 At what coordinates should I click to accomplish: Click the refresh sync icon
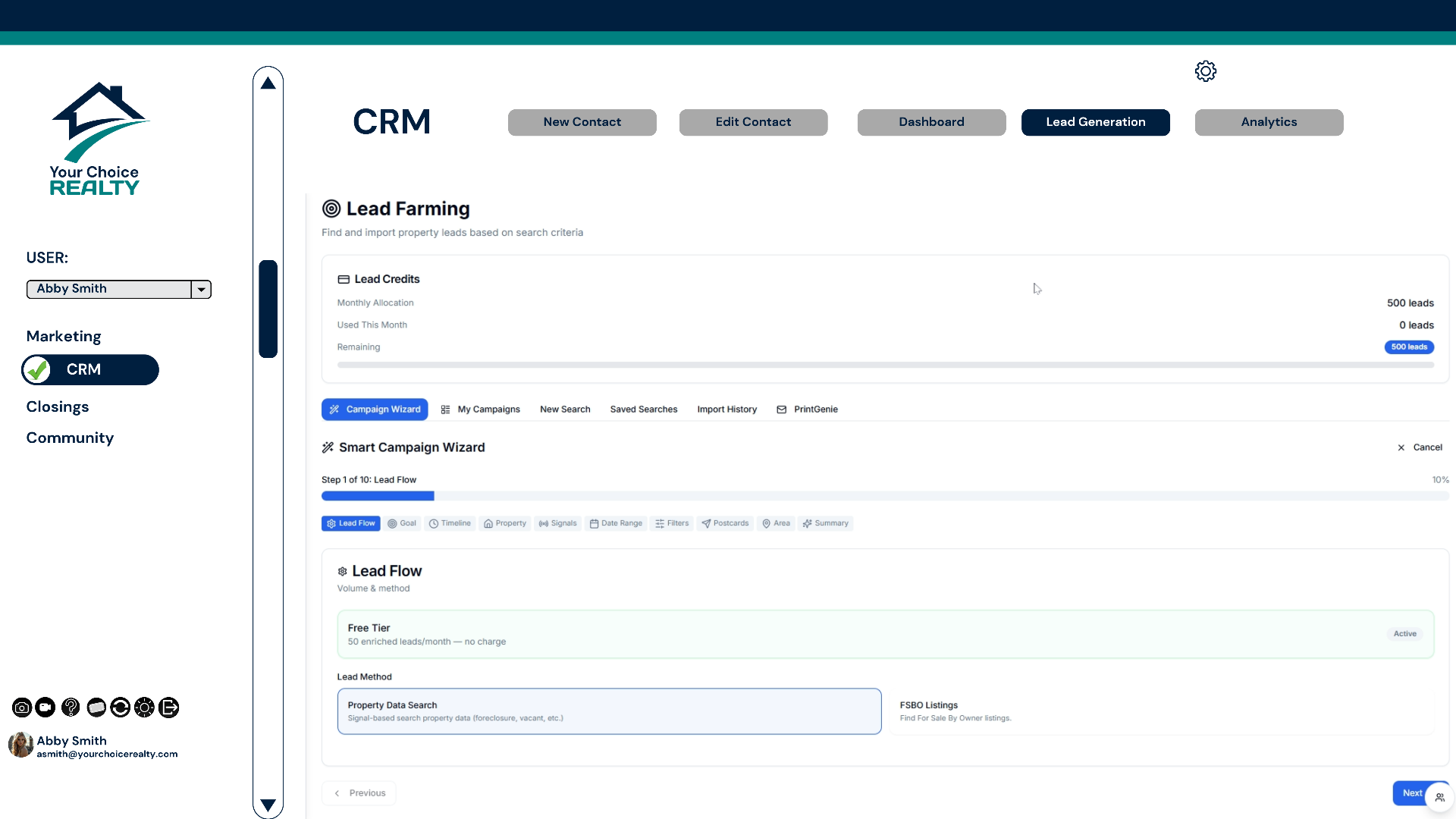pos(120,708)
